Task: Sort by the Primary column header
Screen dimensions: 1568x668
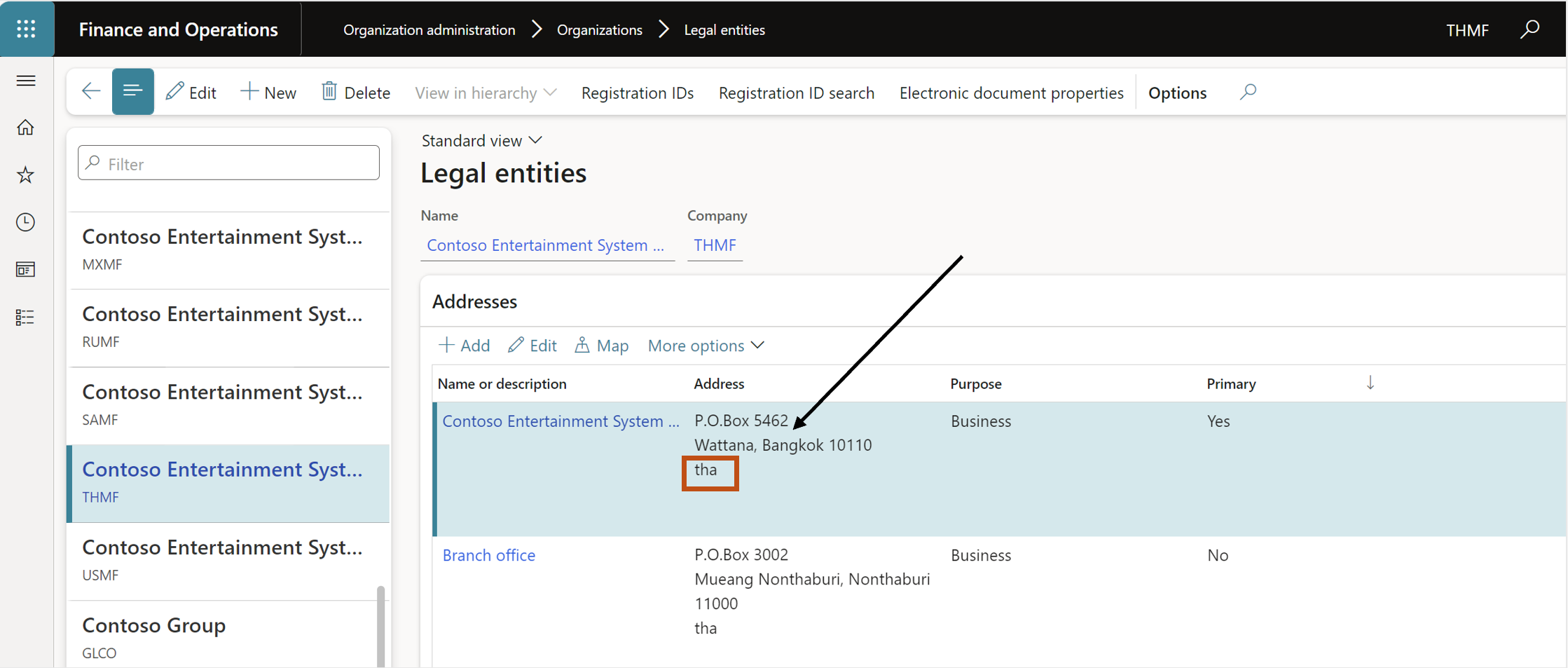Action: (1231, 383)
